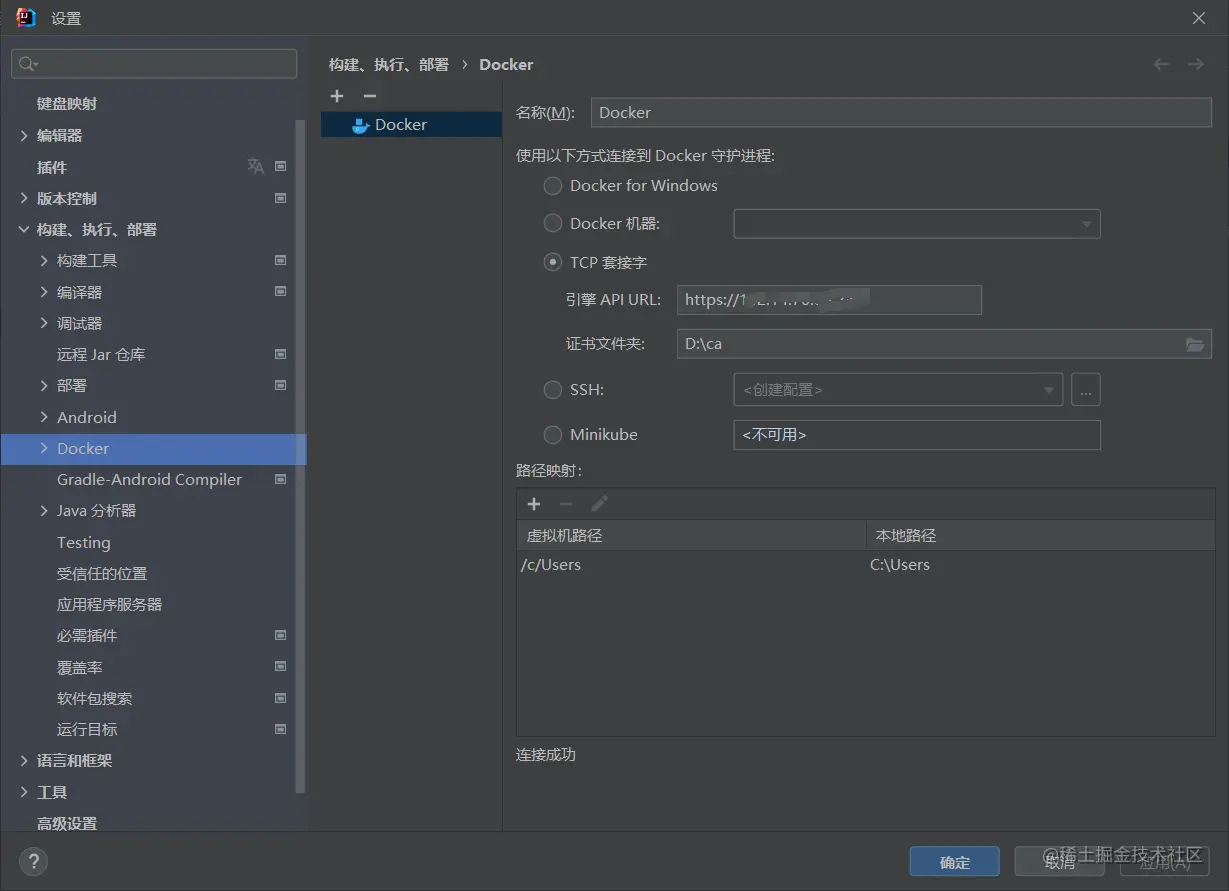Expand the 编辑器 tree node

[x=24, y=135]
